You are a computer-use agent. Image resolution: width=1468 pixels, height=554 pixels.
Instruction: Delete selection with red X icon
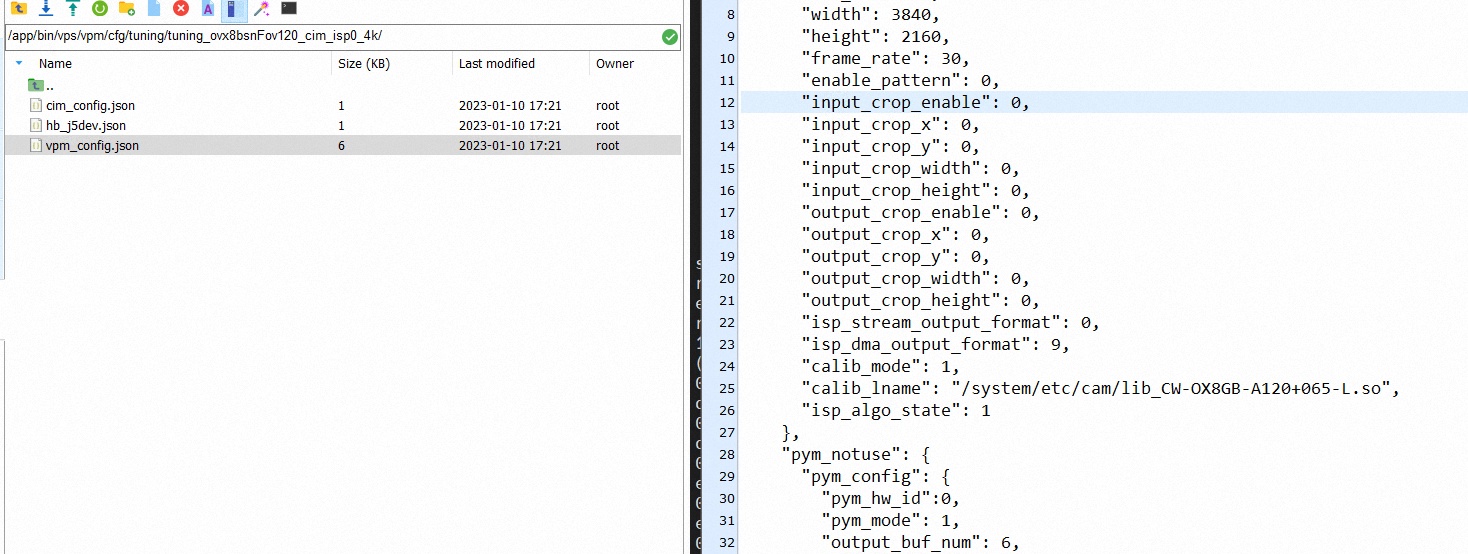pyautogui.click(x=180, y=9)
